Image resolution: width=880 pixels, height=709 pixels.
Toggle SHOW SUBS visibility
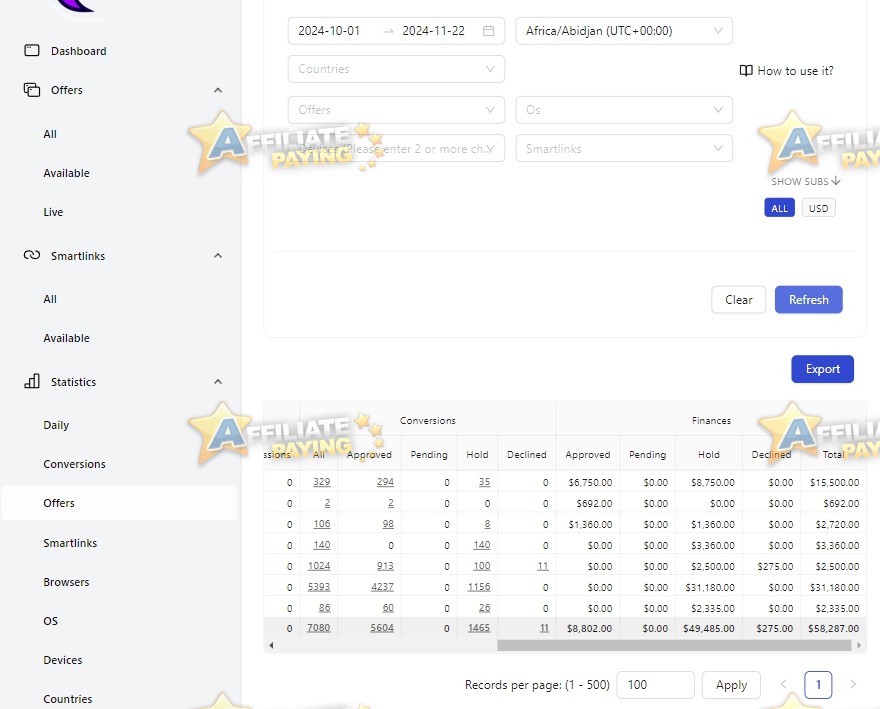click(804, 181)
